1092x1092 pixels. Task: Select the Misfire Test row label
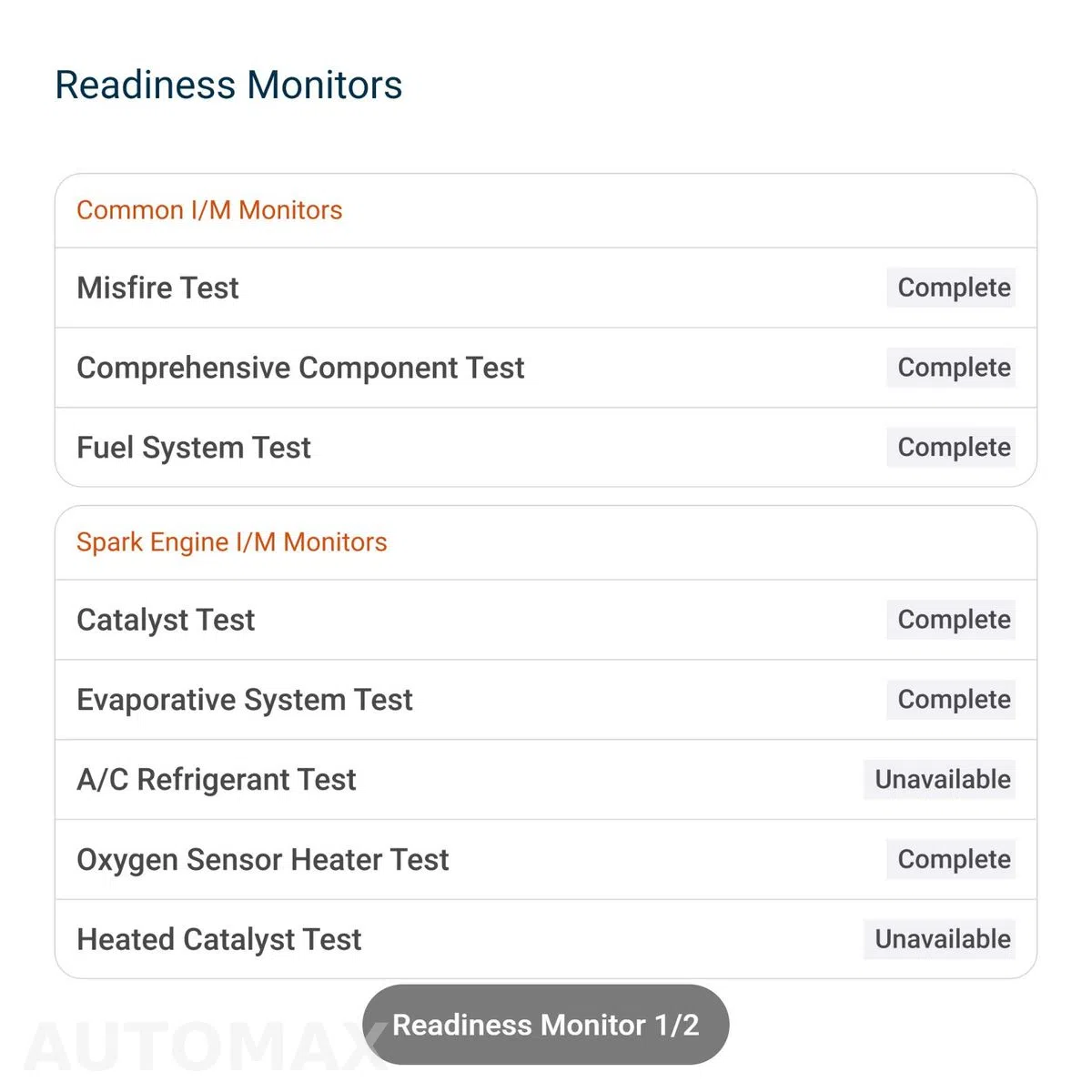pos(157,288)
